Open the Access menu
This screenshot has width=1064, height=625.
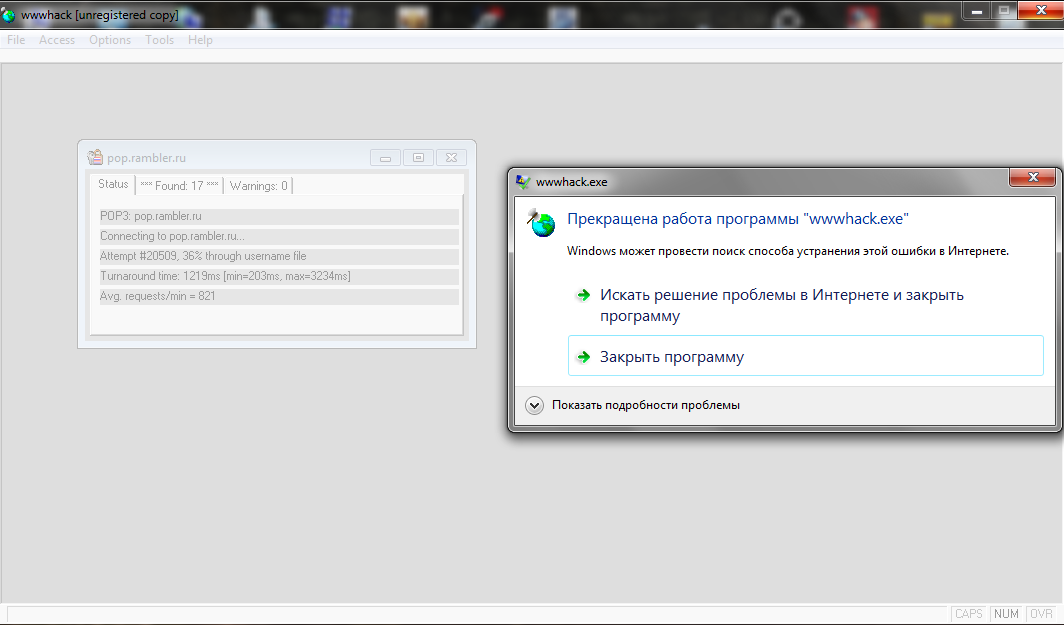tap(57, 40)
